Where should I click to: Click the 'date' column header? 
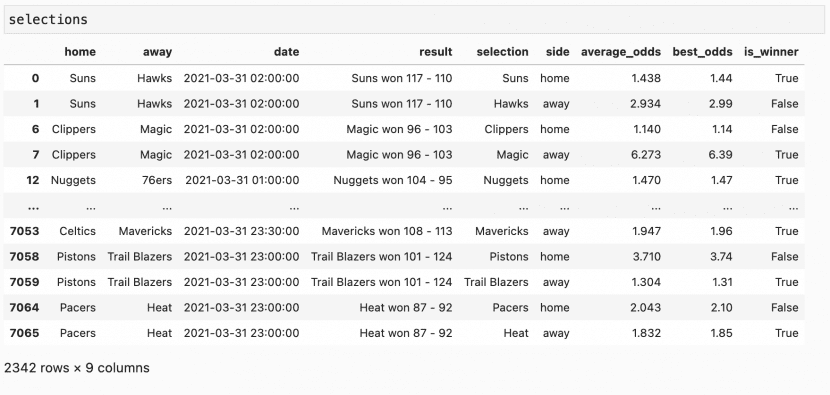coord(286,52)
